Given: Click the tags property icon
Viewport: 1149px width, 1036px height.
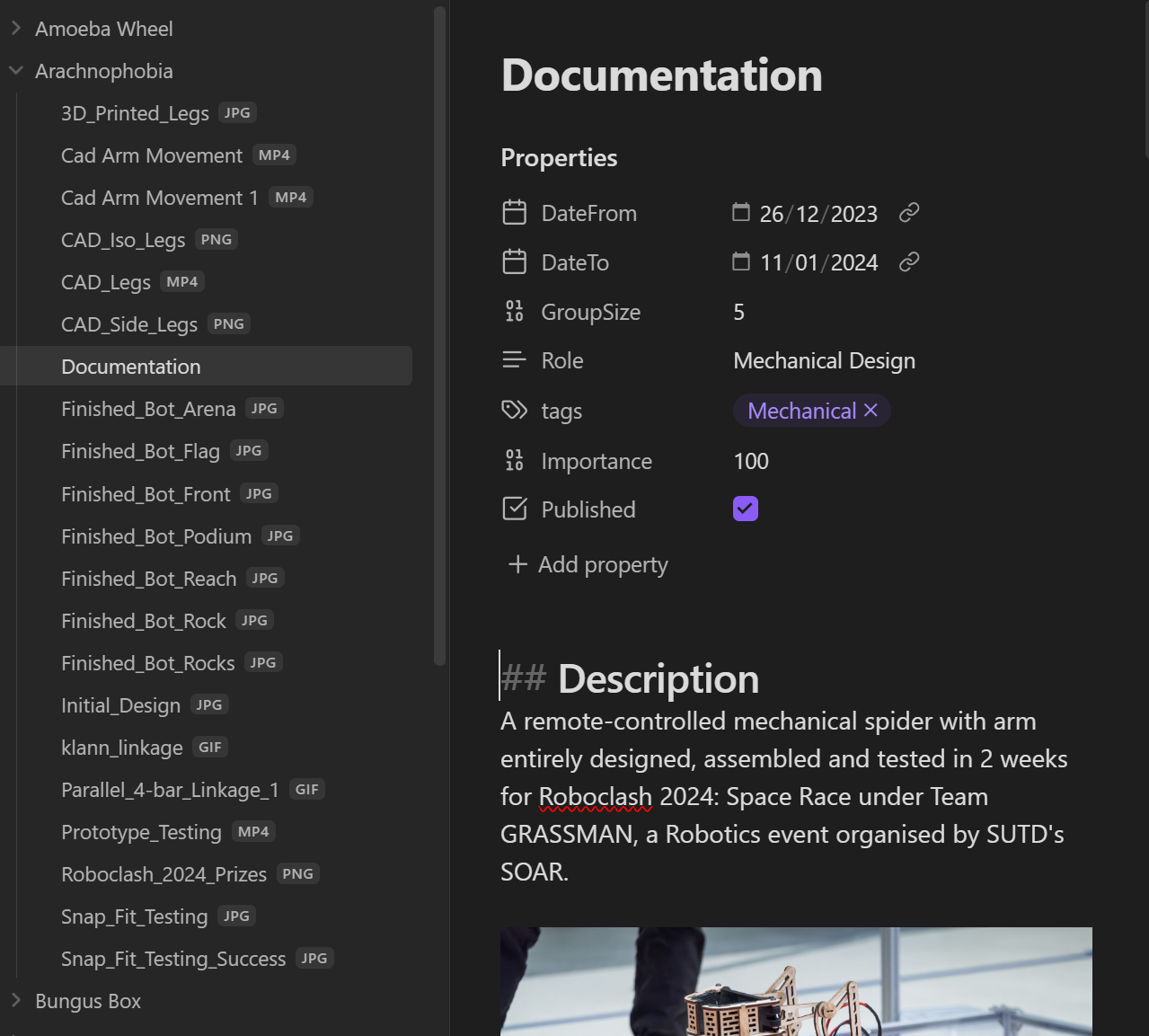Looking at the screenshot, I should (515, 411).
